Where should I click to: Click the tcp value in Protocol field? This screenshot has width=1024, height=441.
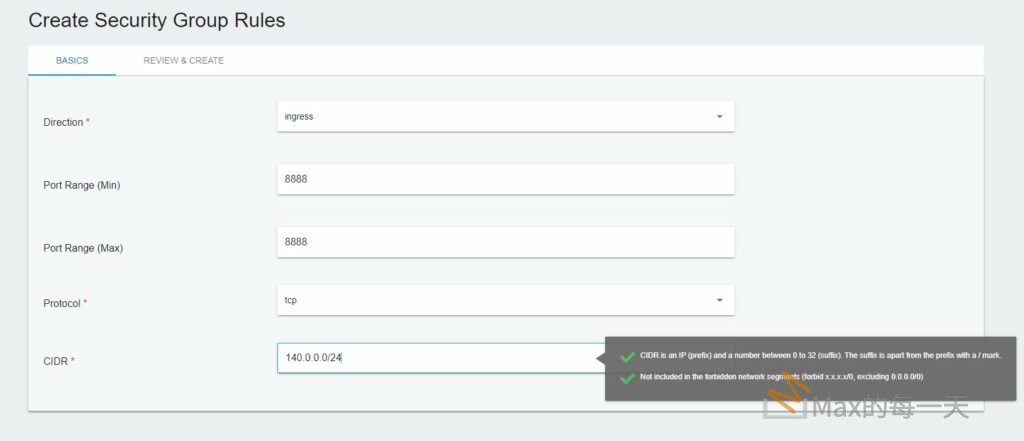pyautogui.click(x=291, y=299)
